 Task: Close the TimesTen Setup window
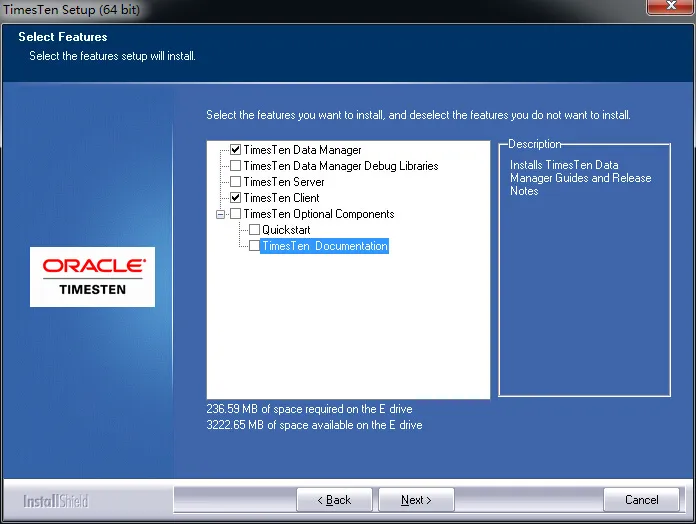(671, 6)
